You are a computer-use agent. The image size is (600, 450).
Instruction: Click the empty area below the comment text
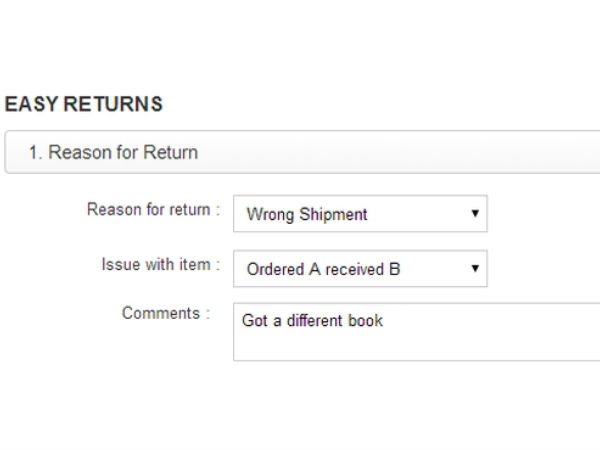pos(400,346)
